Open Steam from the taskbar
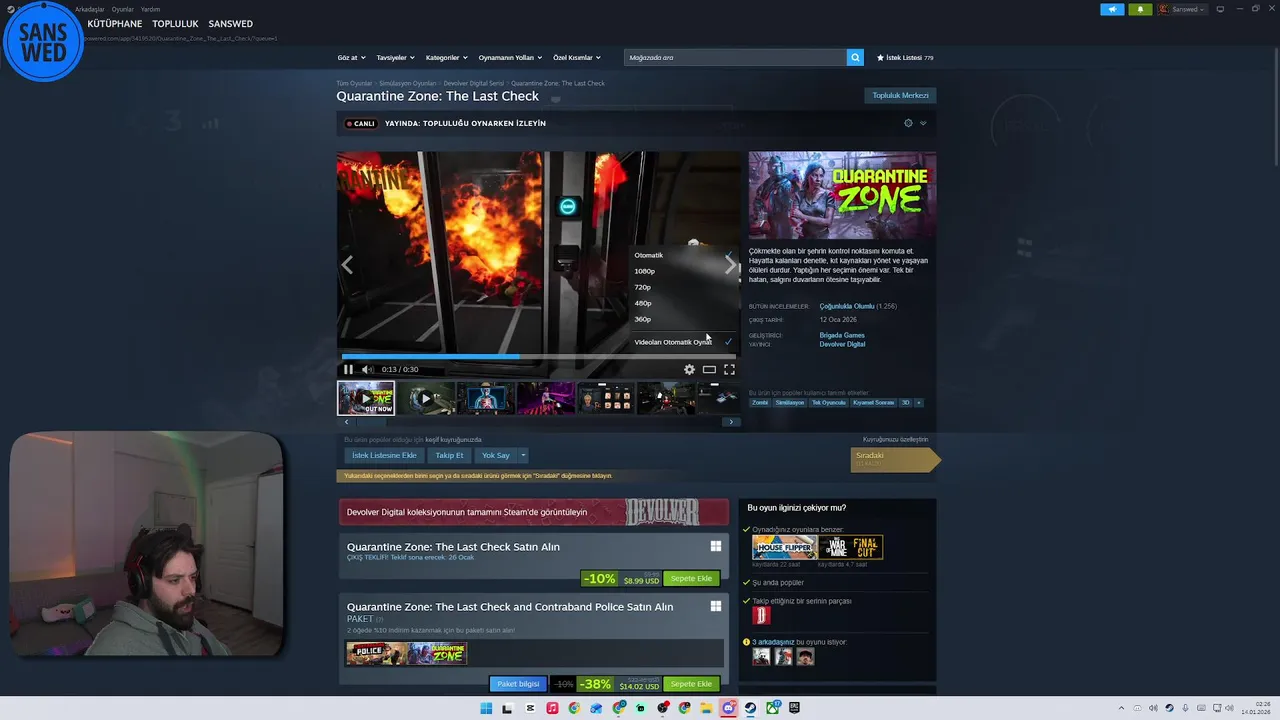Viewport: 1280px width, 720px height. tap(750, 708)
